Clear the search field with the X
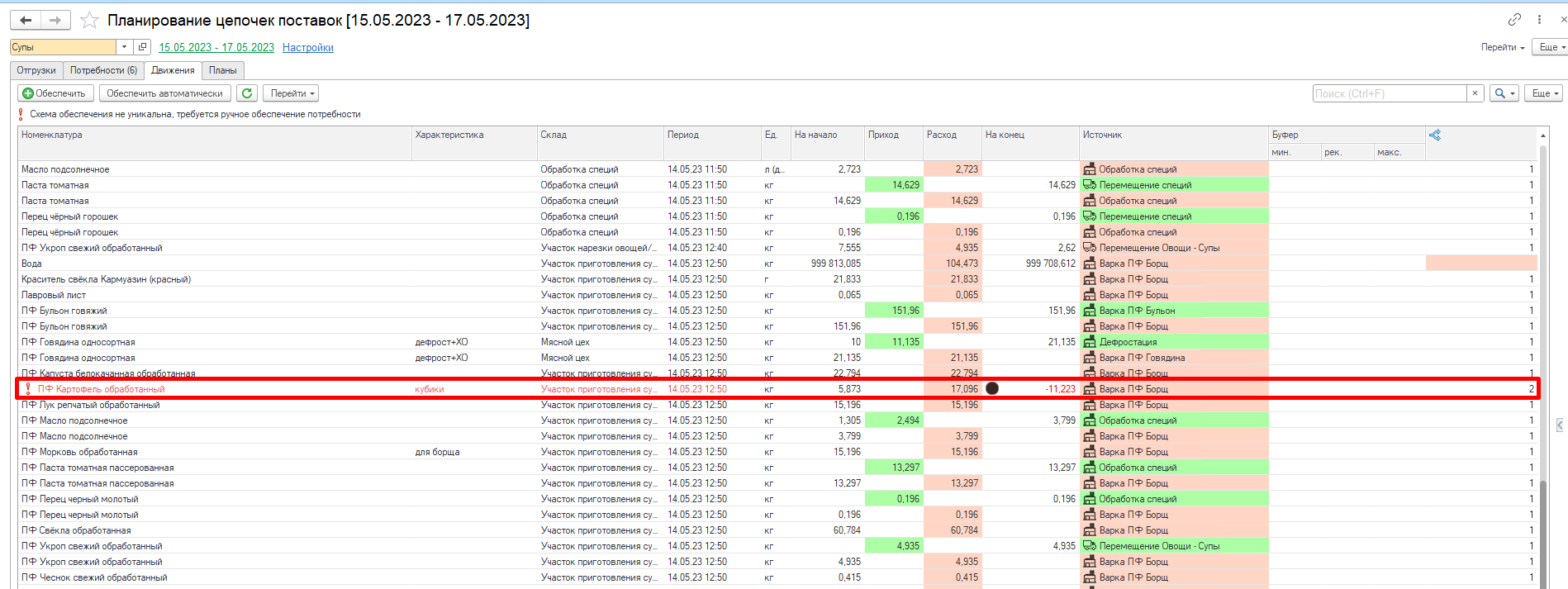This screenshot has height=589, width=1568. pyautogui.click(x=1475, y=93)
